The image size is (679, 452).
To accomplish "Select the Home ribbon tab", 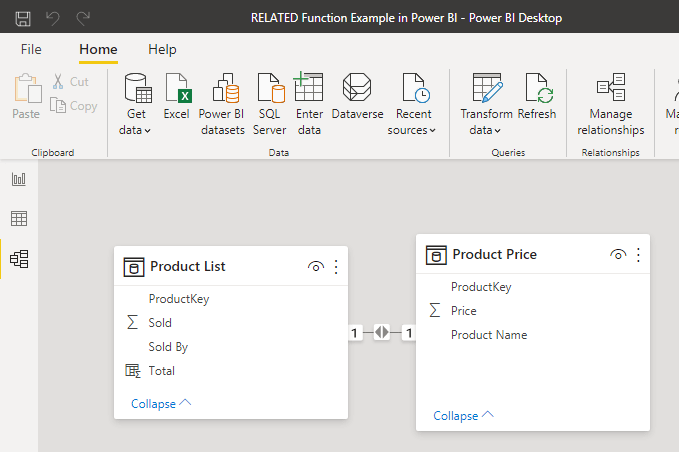I will coord(98,49).
